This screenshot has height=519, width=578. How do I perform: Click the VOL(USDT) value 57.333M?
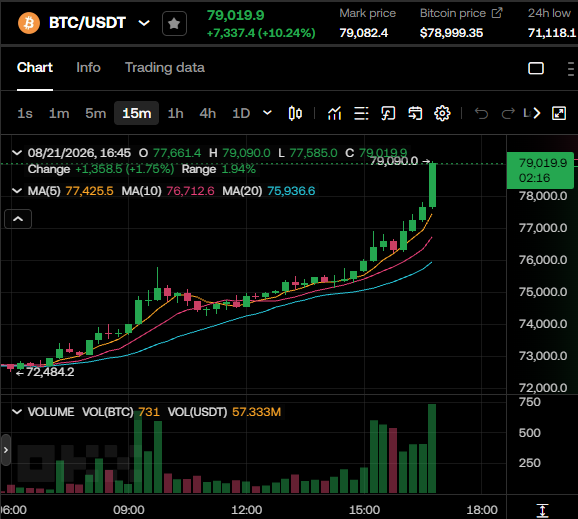pyautogui.click(x=257, y=412)
